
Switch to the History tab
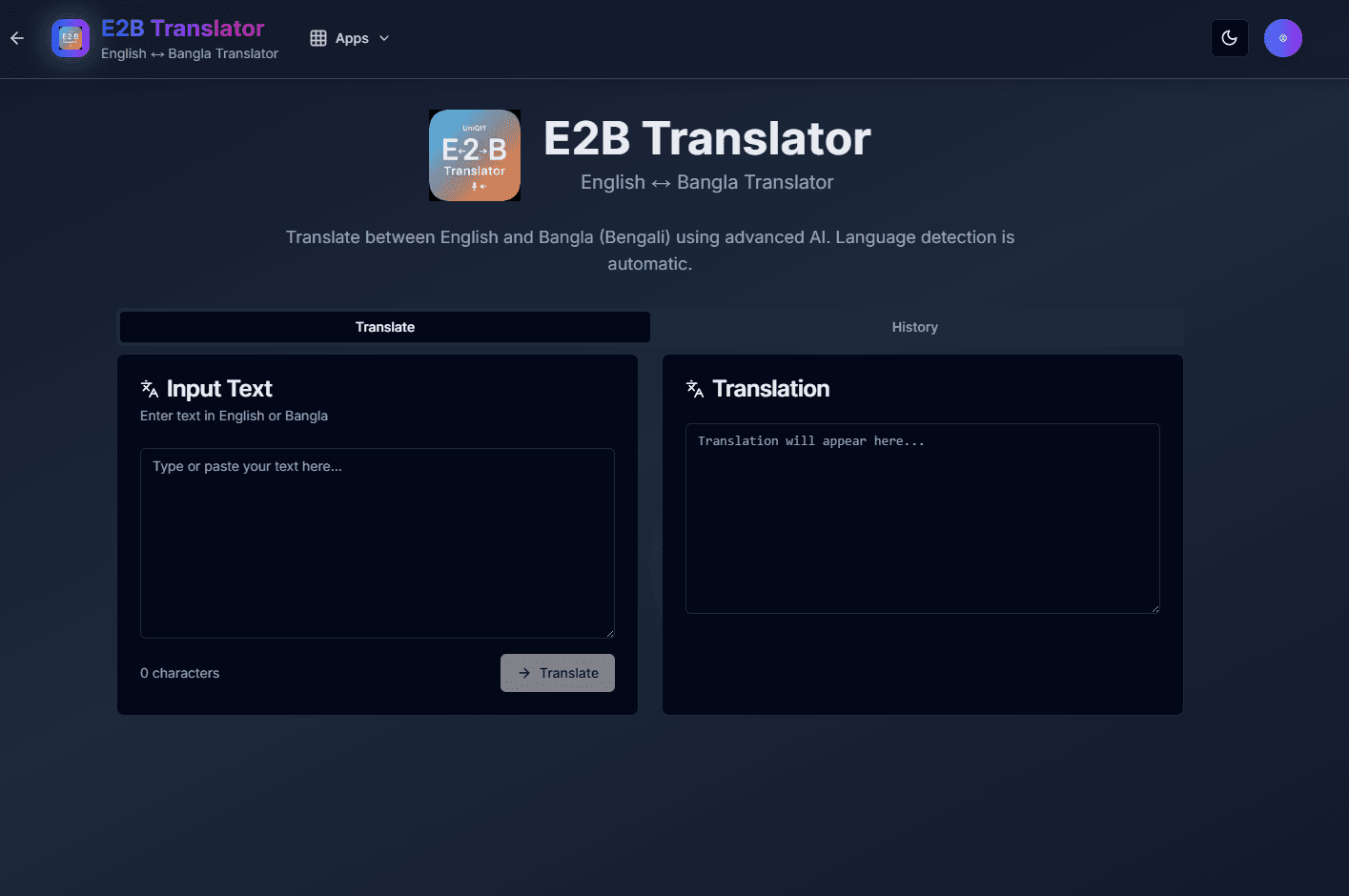915,327
